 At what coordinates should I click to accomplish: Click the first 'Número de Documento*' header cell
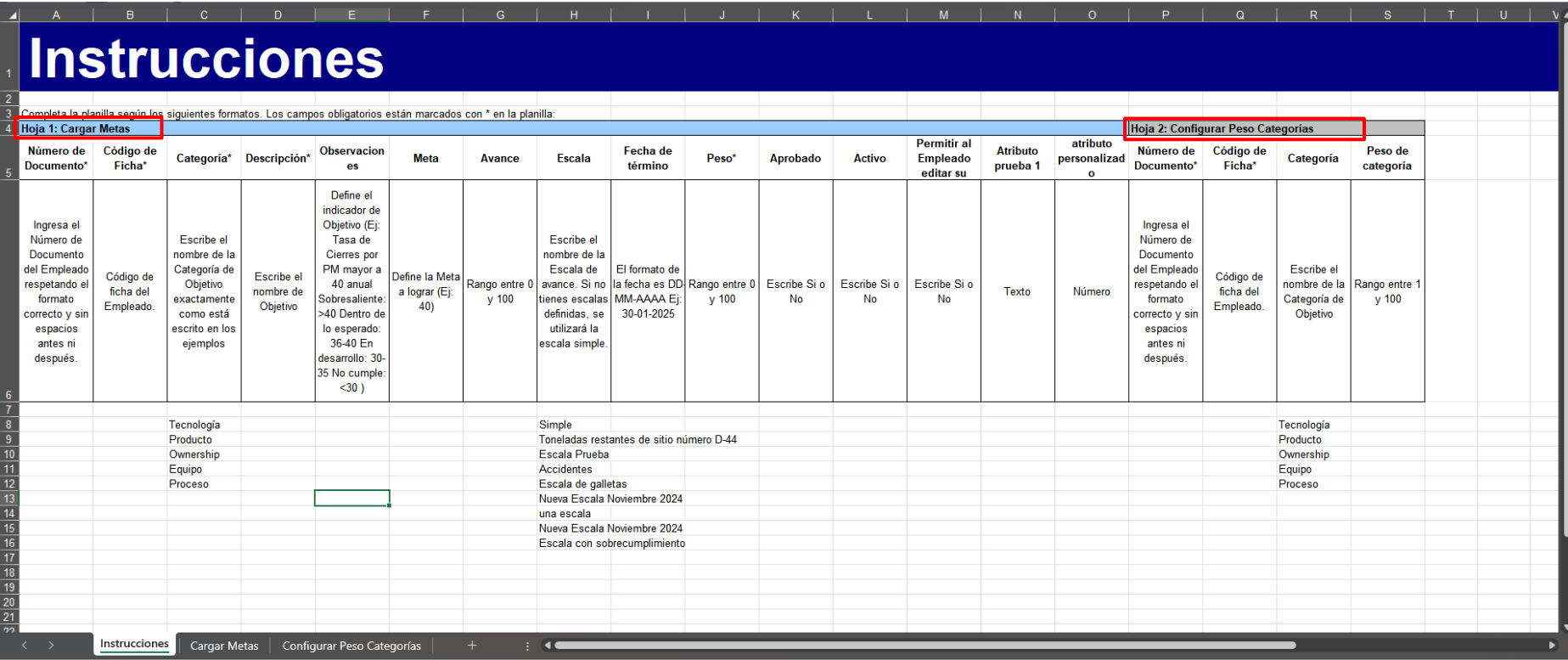(56, 158)
